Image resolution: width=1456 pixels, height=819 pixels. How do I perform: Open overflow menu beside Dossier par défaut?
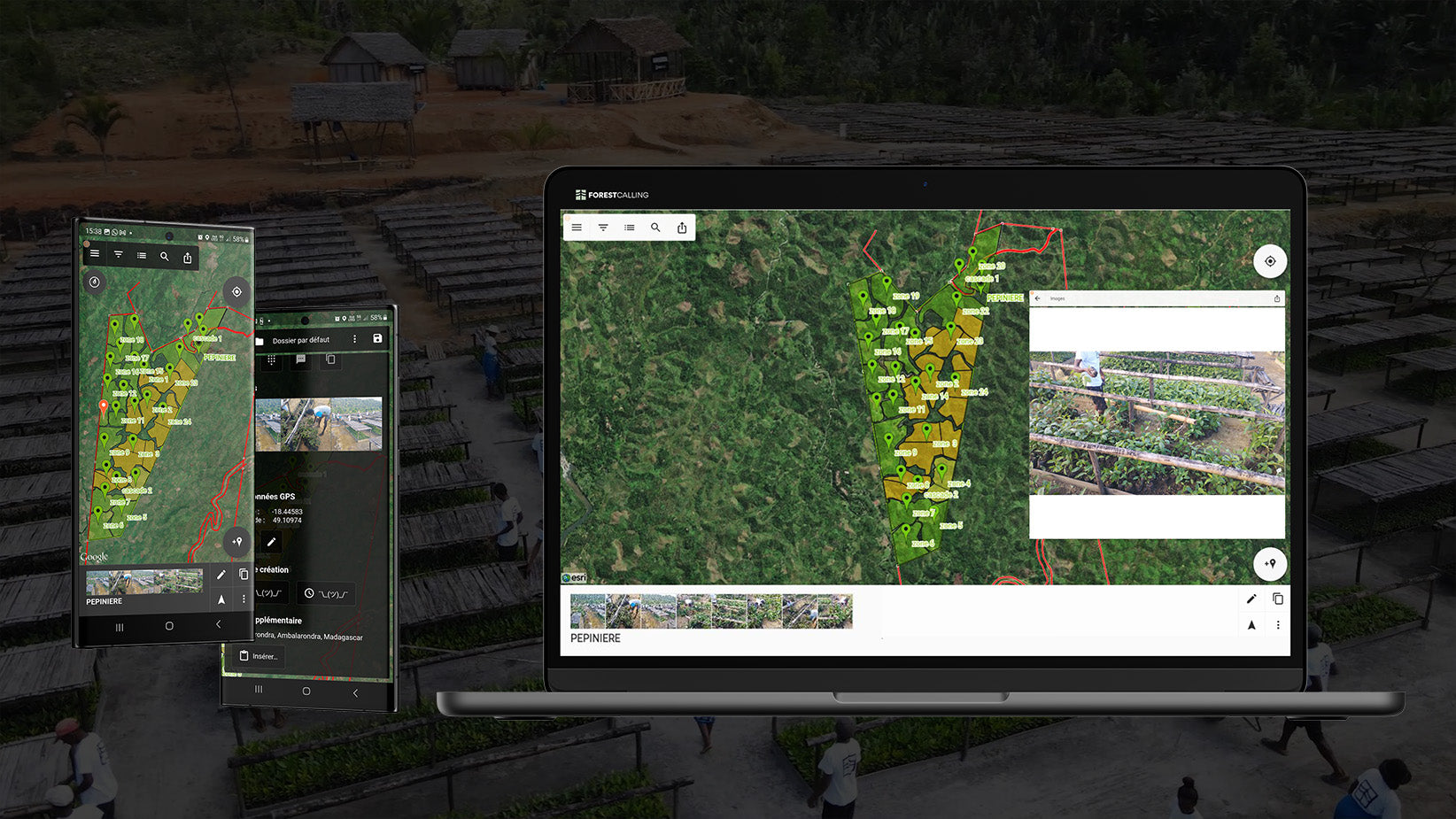355,339
